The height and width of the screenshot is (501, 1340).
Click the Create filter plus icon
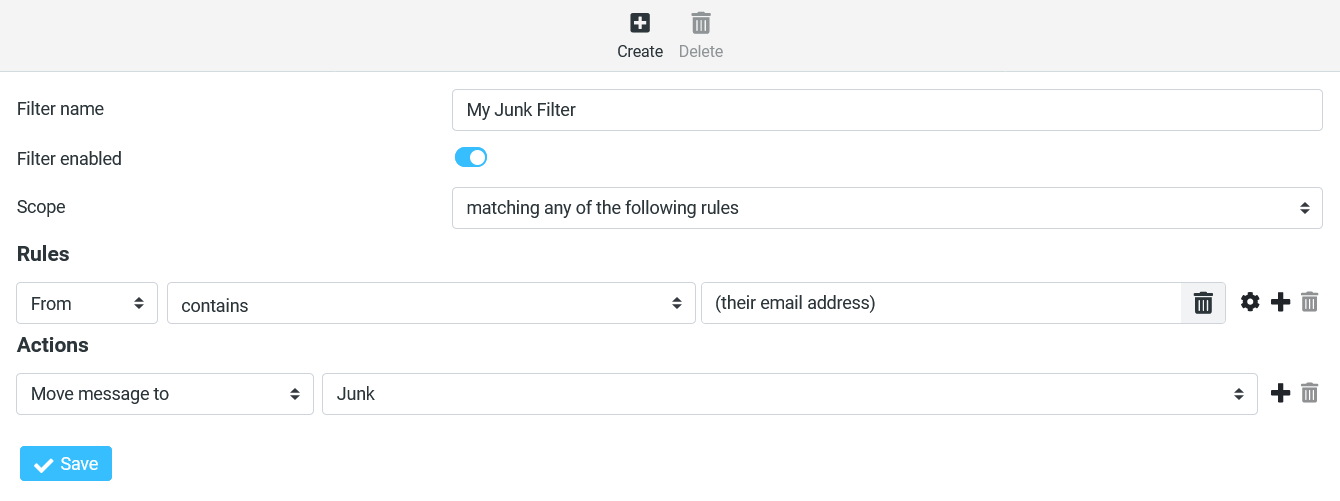coord(640,23)
